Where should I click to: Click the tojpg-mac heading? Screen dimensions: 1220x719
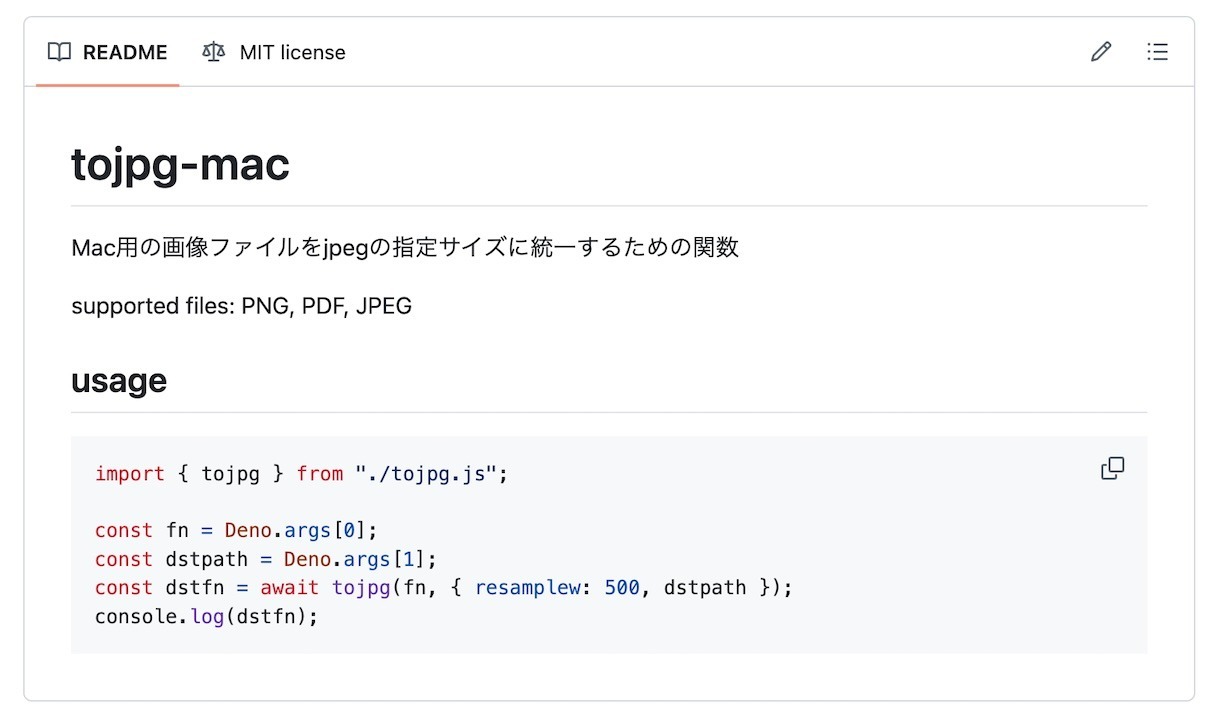click(x=180, y=165)
